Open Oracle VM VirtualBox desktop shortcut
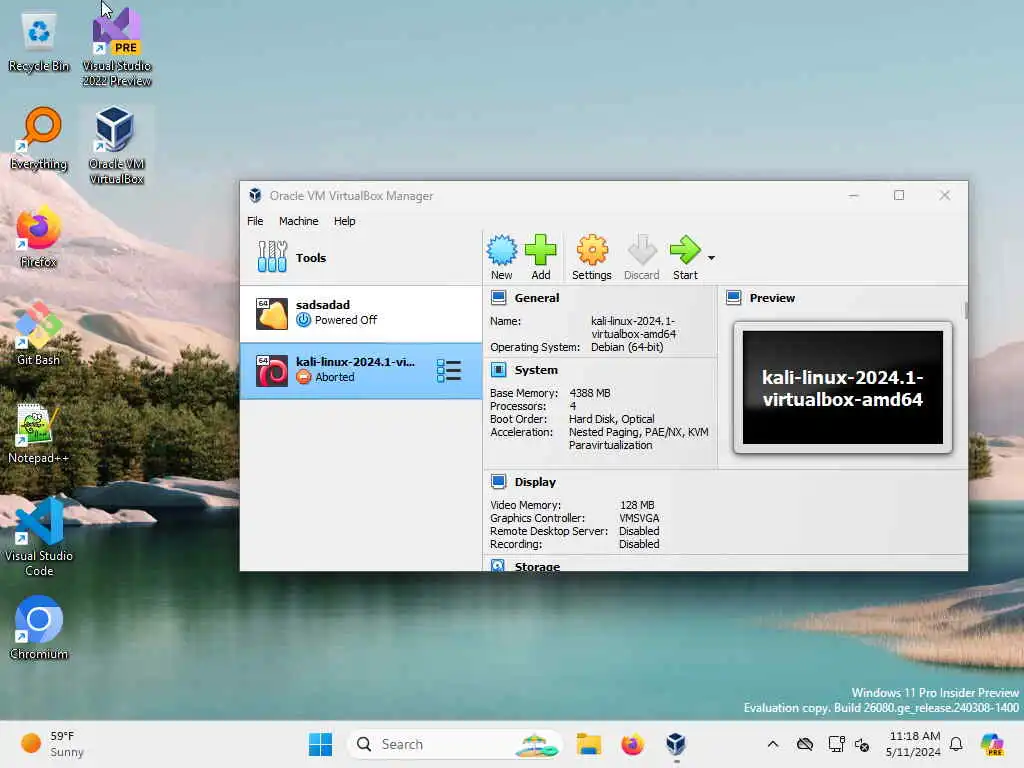The image size is (1024, 768). pos(116,146)
